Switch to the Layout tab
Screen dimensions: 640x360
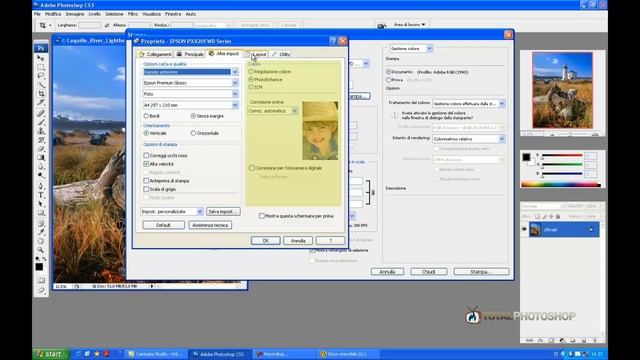click(x=256, y=54)
